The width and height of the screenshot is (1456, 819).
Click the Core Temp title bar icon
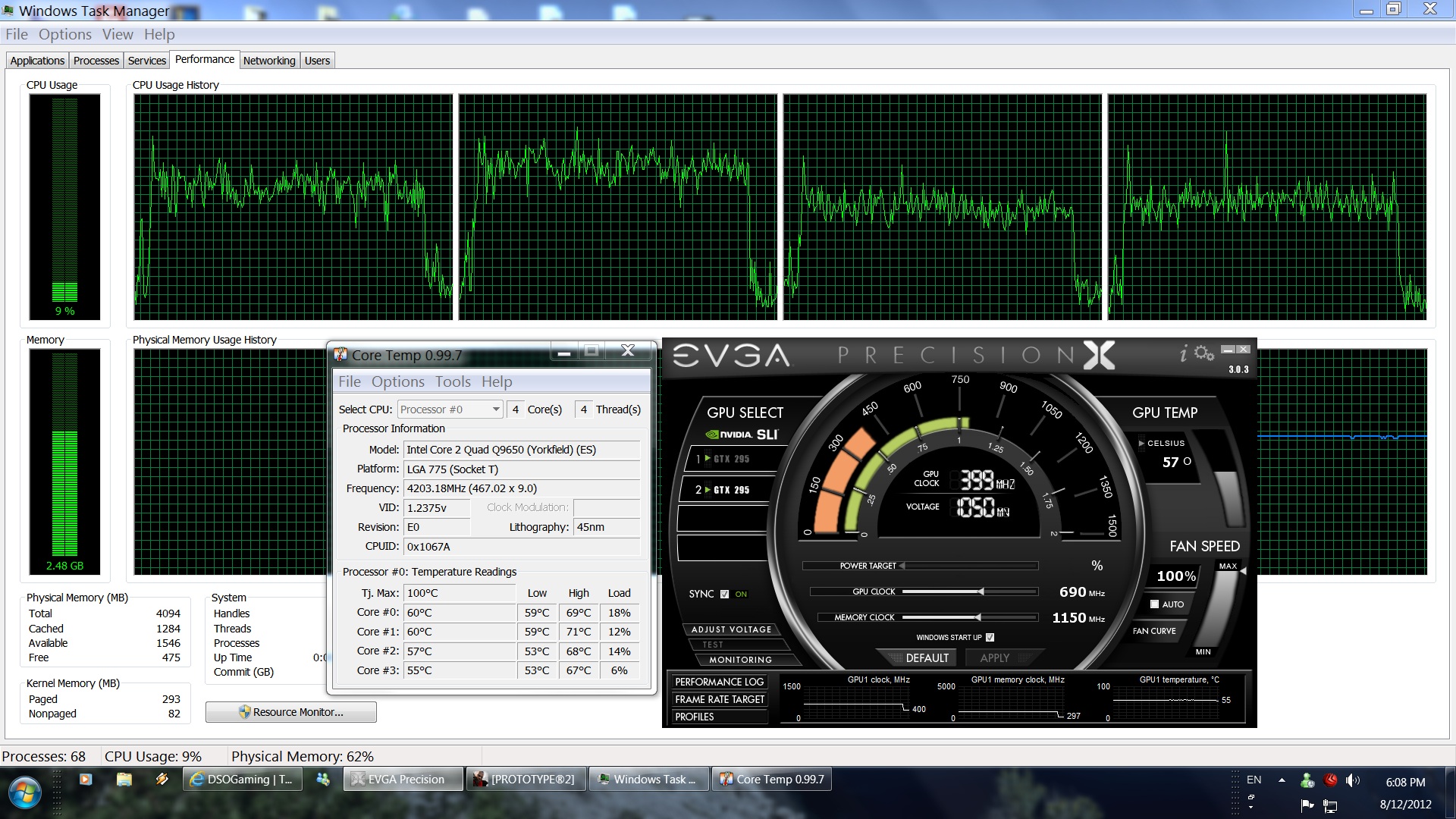click(340, 355)
